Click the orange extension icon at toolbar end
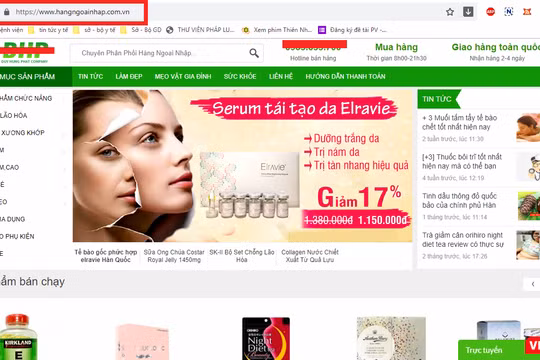Image resolution: width=540 pixels, height=360 pixels. 527,12
